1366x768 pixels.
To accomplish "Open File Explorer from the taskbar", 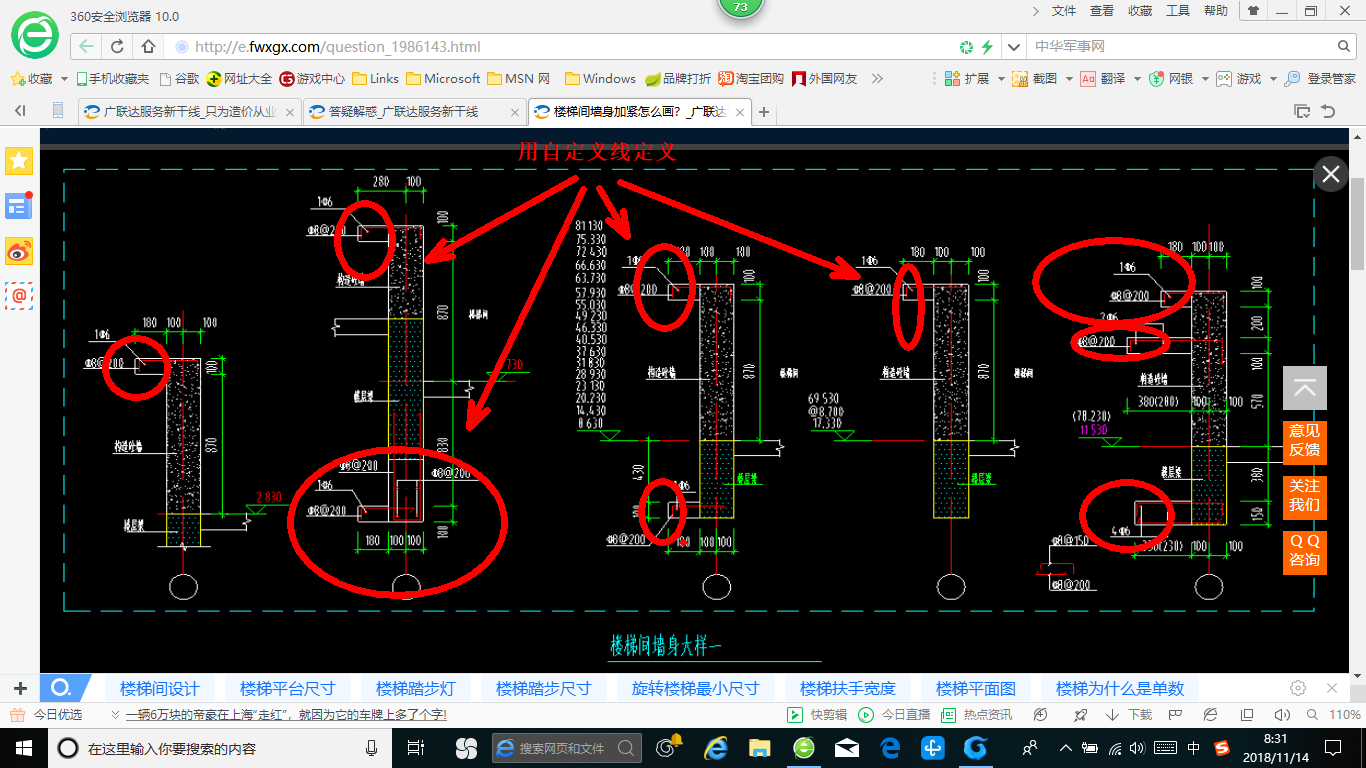I will coord(759,747).
